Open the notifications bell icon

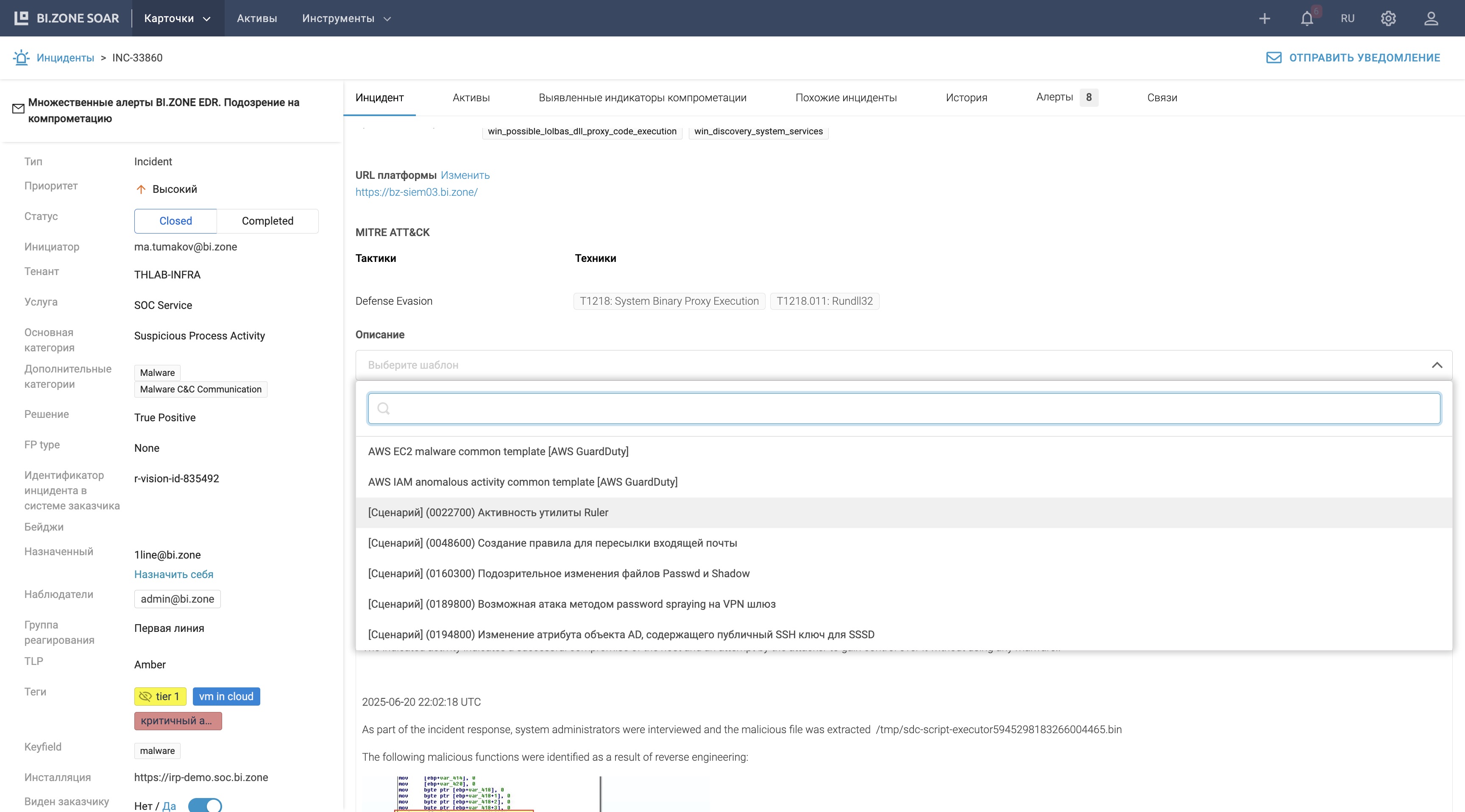point(1307,19)
